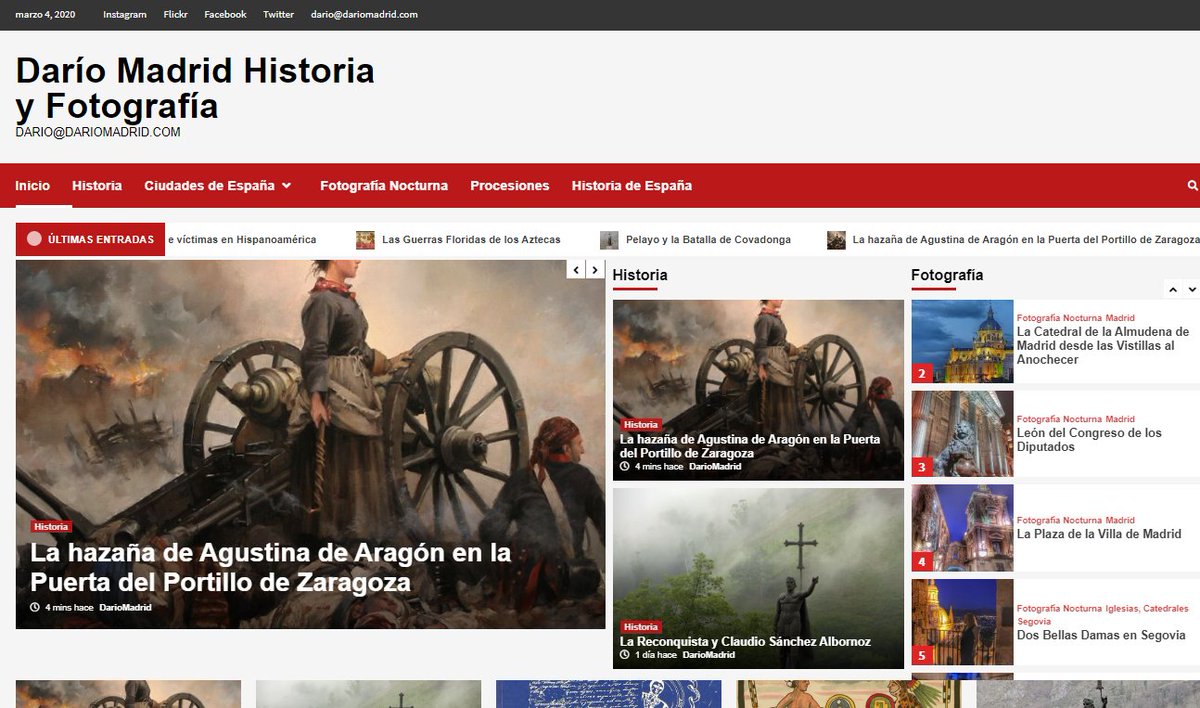Open the search magnifier icon in red navbar

pos(1192,186)
